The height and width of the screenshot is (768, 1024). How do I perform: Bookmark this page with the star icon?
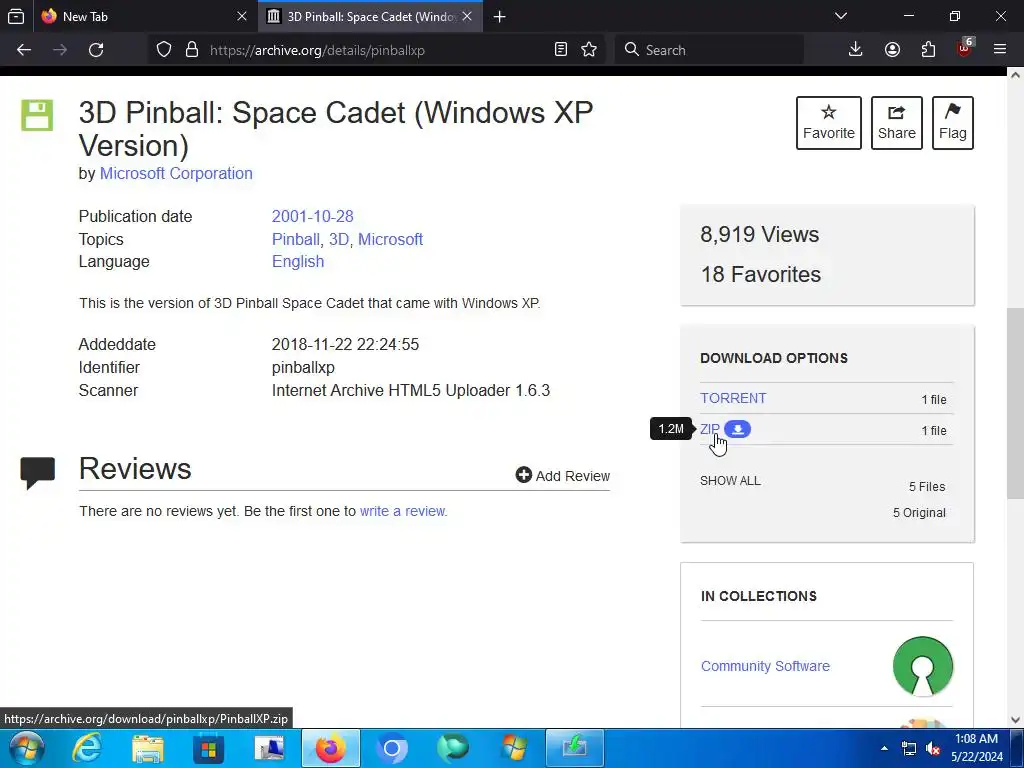tap(589, 50)
